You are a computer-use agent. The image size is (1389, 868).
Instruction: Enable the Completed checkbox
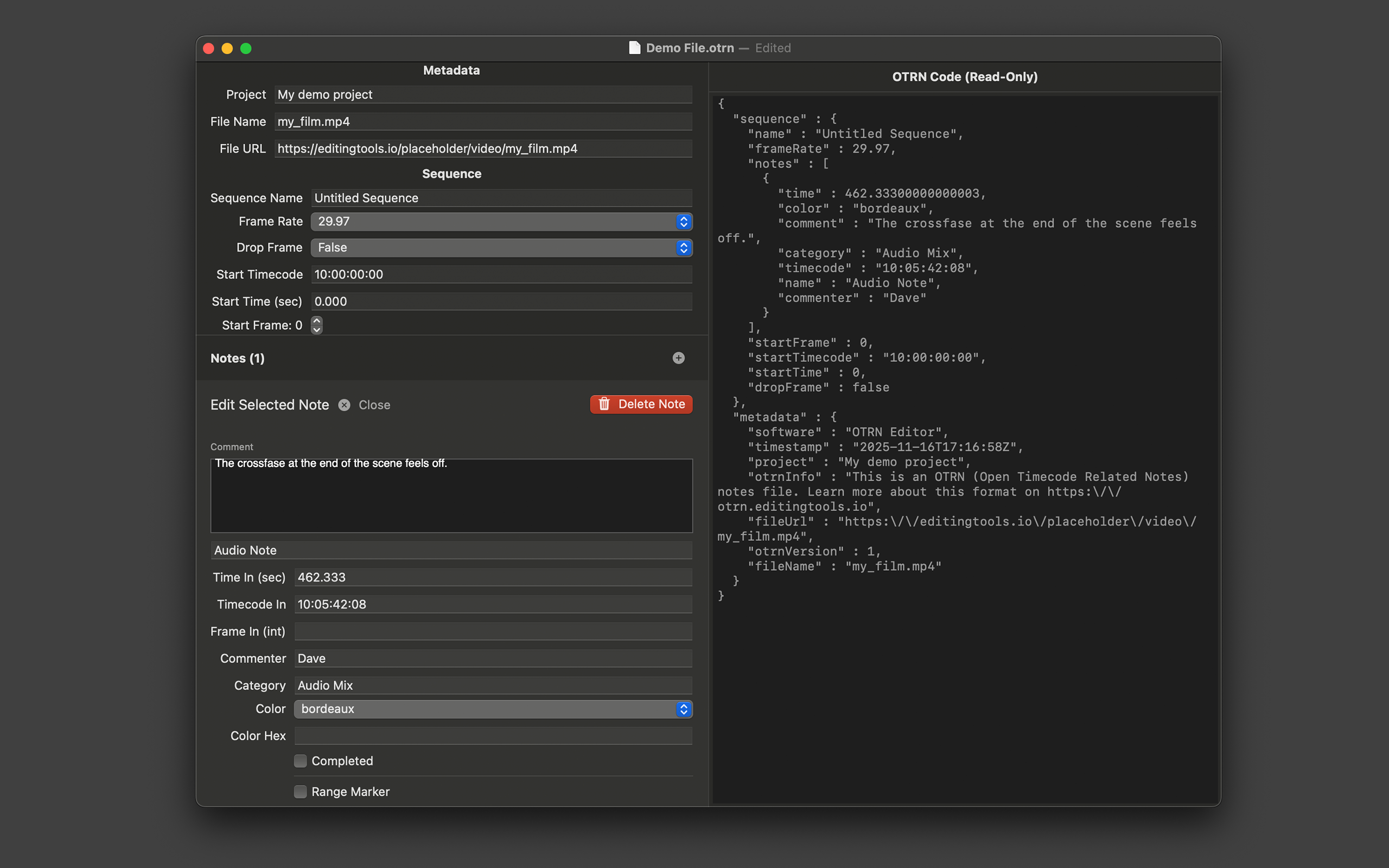[x=300, y=761]
